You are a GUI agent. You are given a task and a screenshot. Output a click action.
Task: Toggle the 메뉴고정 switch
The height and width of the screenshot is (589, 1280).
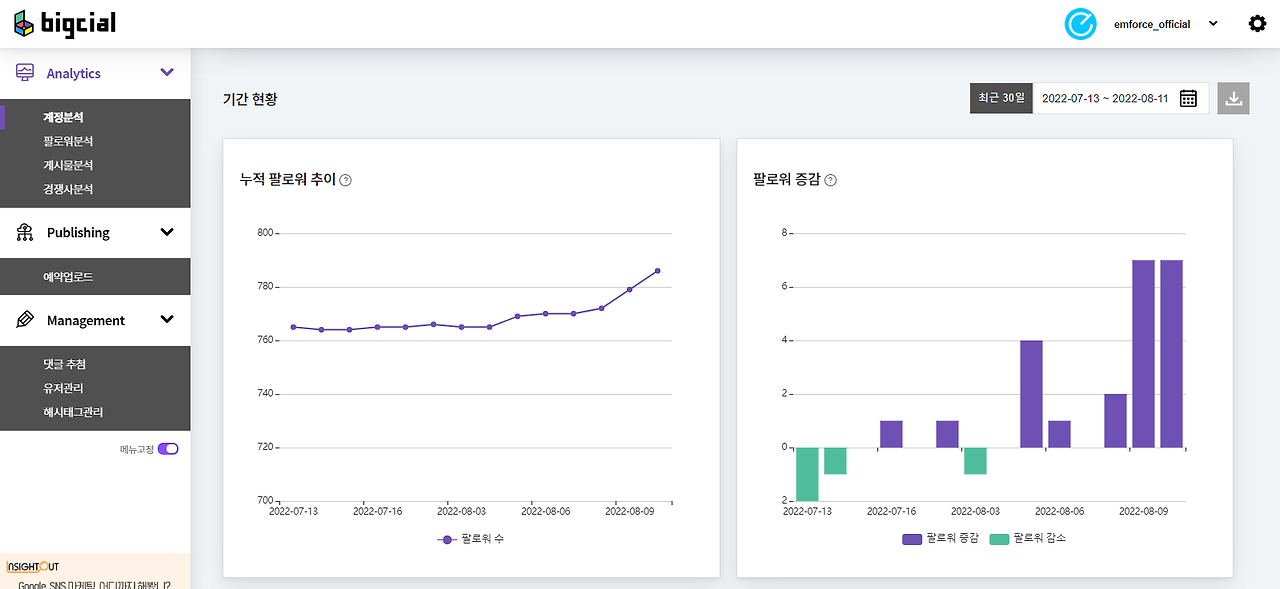click(168, 449)
